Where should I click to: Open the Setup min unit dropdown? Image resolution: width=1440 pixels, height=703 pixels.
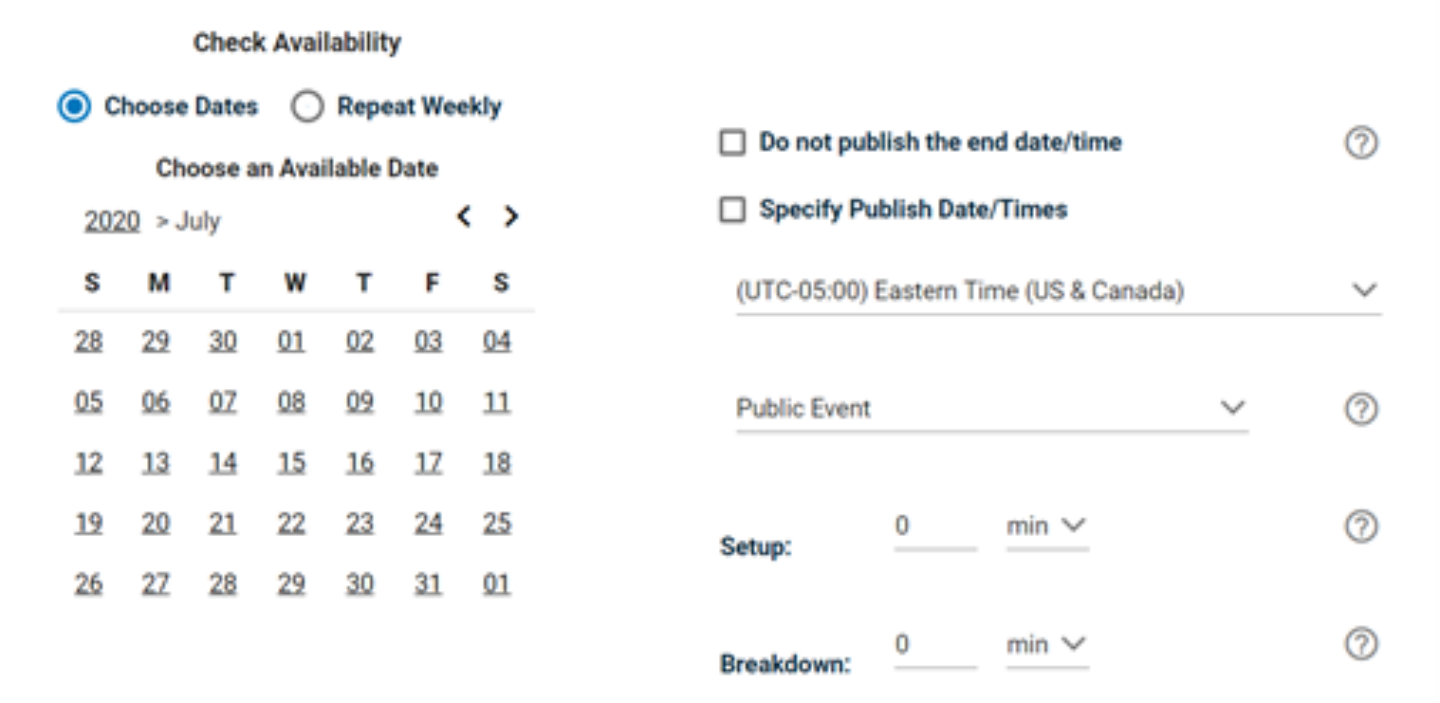pos(1046,527)
